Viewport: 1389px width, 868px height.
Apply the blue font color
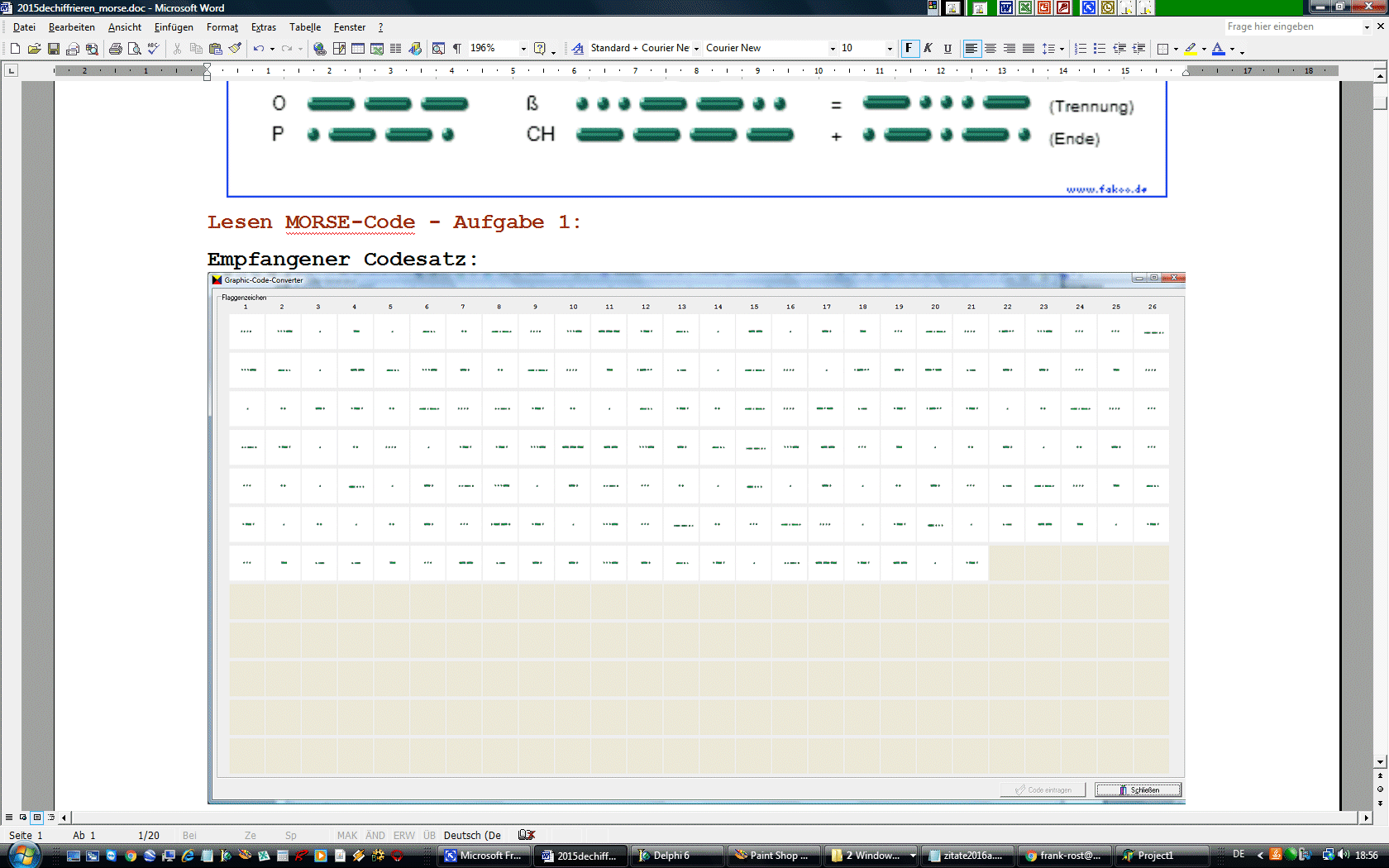(x=1218, y=49)
